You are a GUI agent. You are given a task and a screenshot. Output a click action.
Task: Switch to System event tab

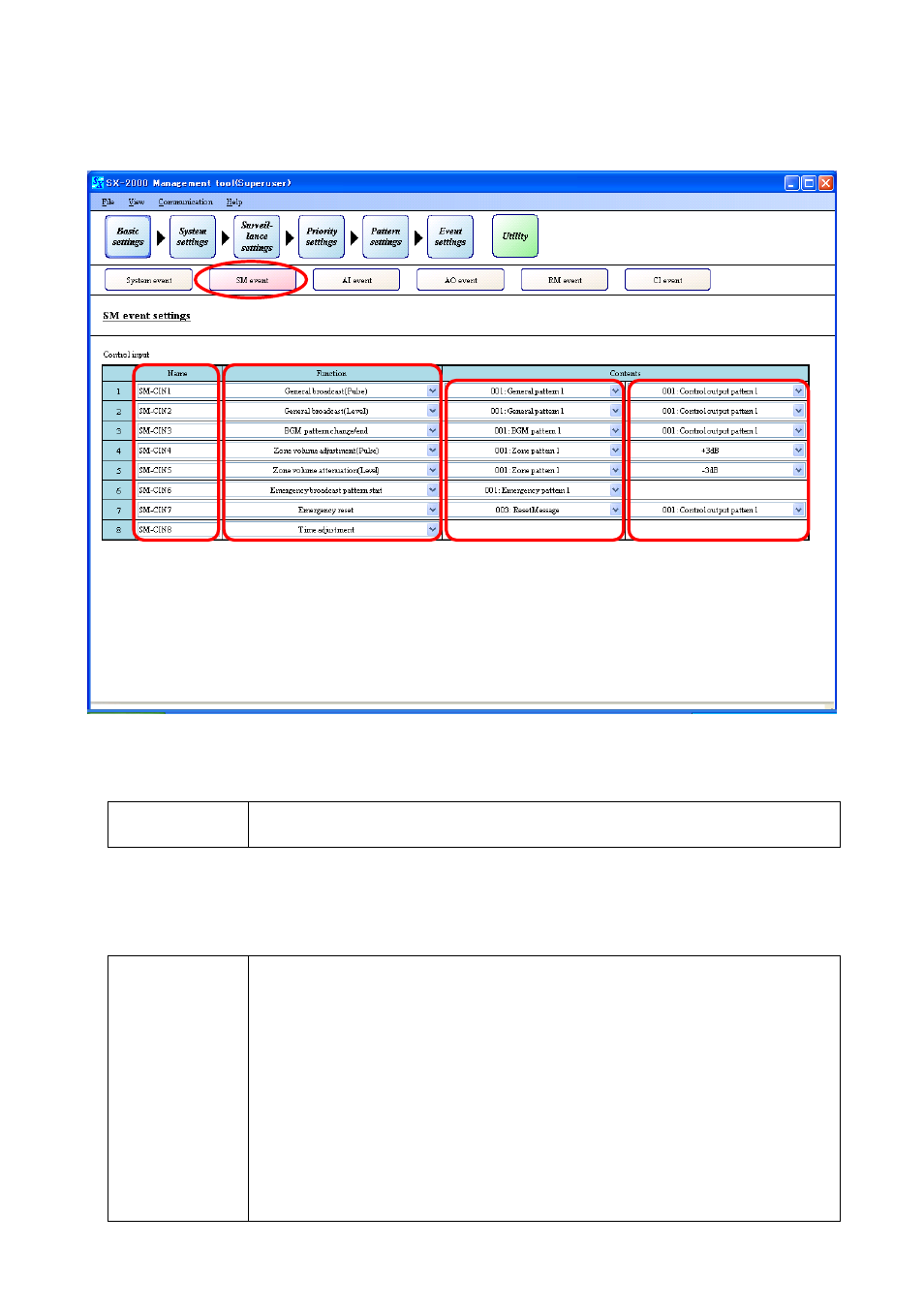tap(148, 280)
